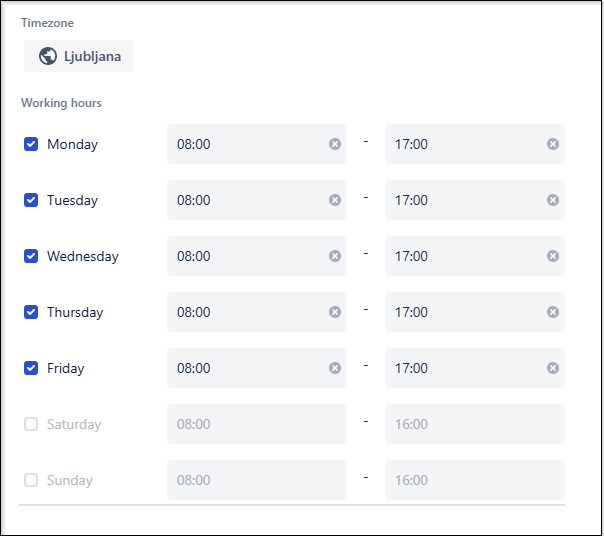Clear Friday start time 08:00
This screenshot has height=536, width=604.
tap(335, 368)
